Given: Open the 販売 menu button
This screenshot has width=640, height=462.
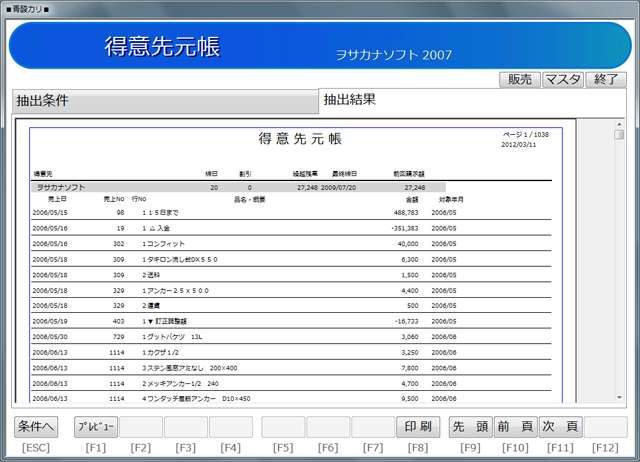Looking at the screenshot, I should pyautogui.click(x=520, y=80).
